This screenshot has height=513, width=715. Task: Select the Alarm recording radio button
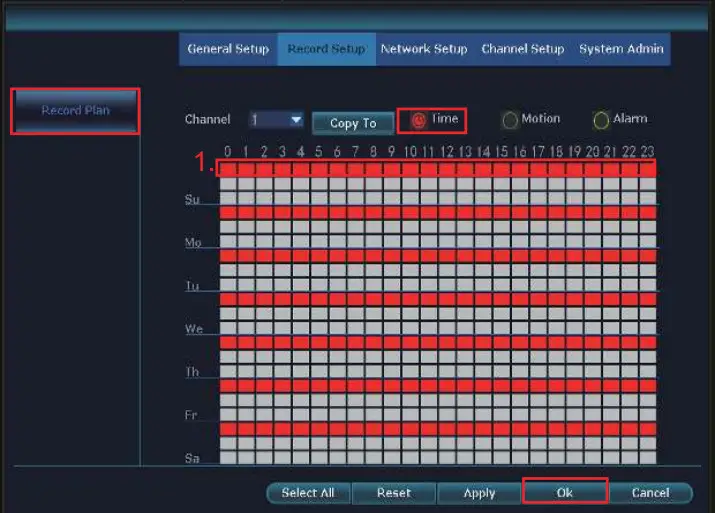point(600,120)
